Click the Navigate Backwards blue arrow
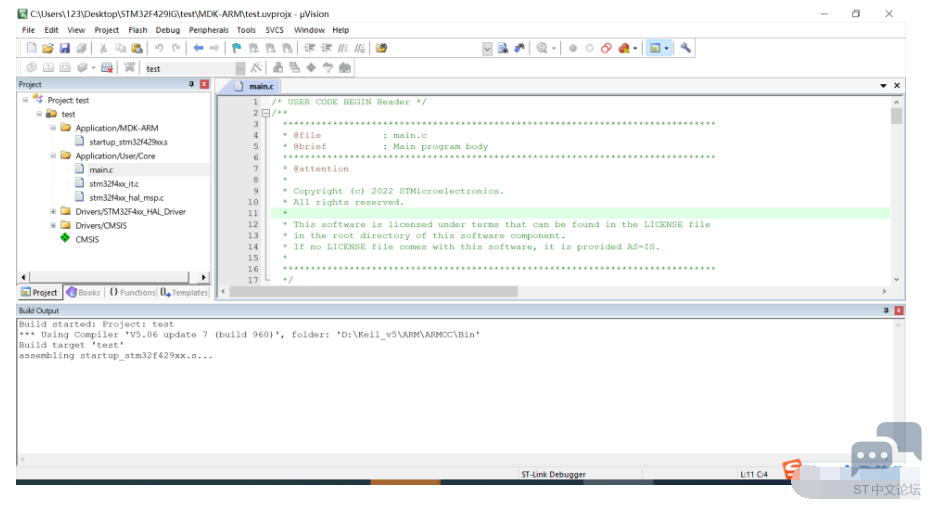The width and height of the screenshot is (930, 505). (198, 48)
